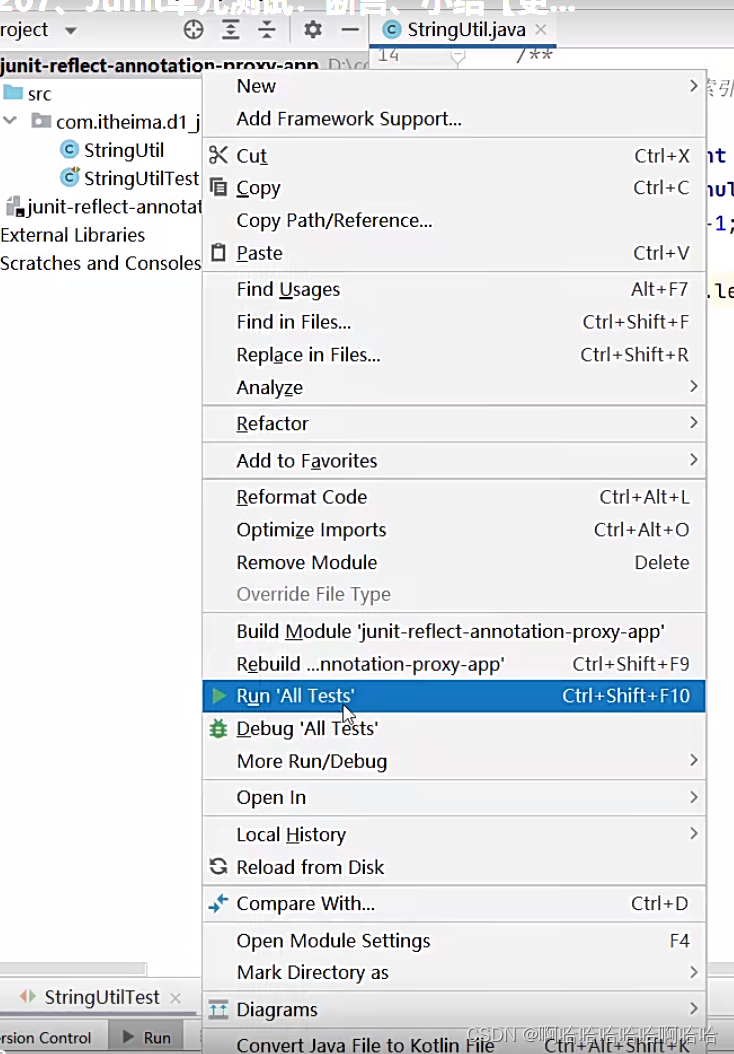This screenshot has width=734, height=1054.
Task: Click the green Run icon beside 'Run All Tests'
Action: 220,696
